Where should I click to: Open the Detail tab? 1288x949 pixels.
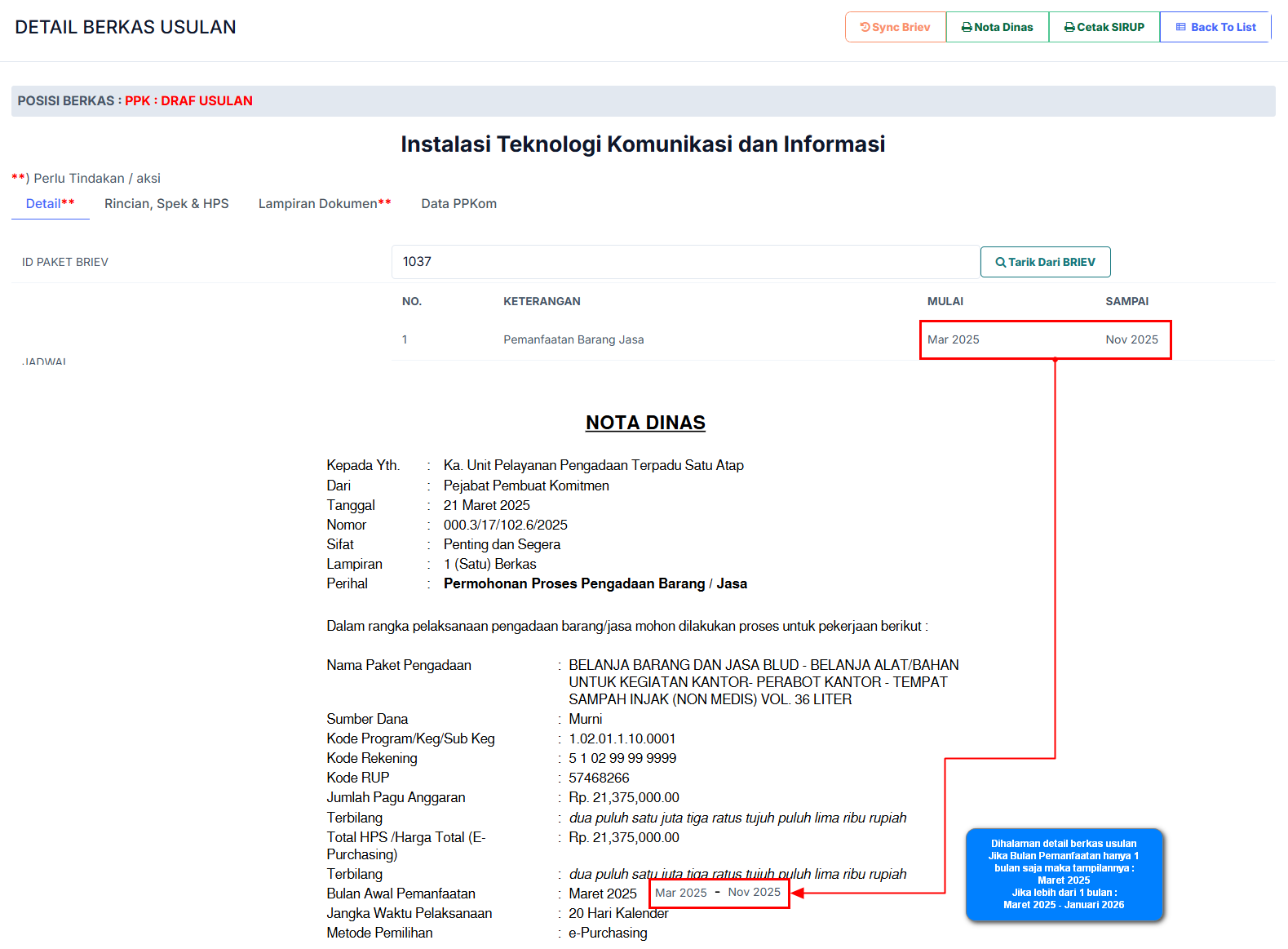(x=50, y=204)
